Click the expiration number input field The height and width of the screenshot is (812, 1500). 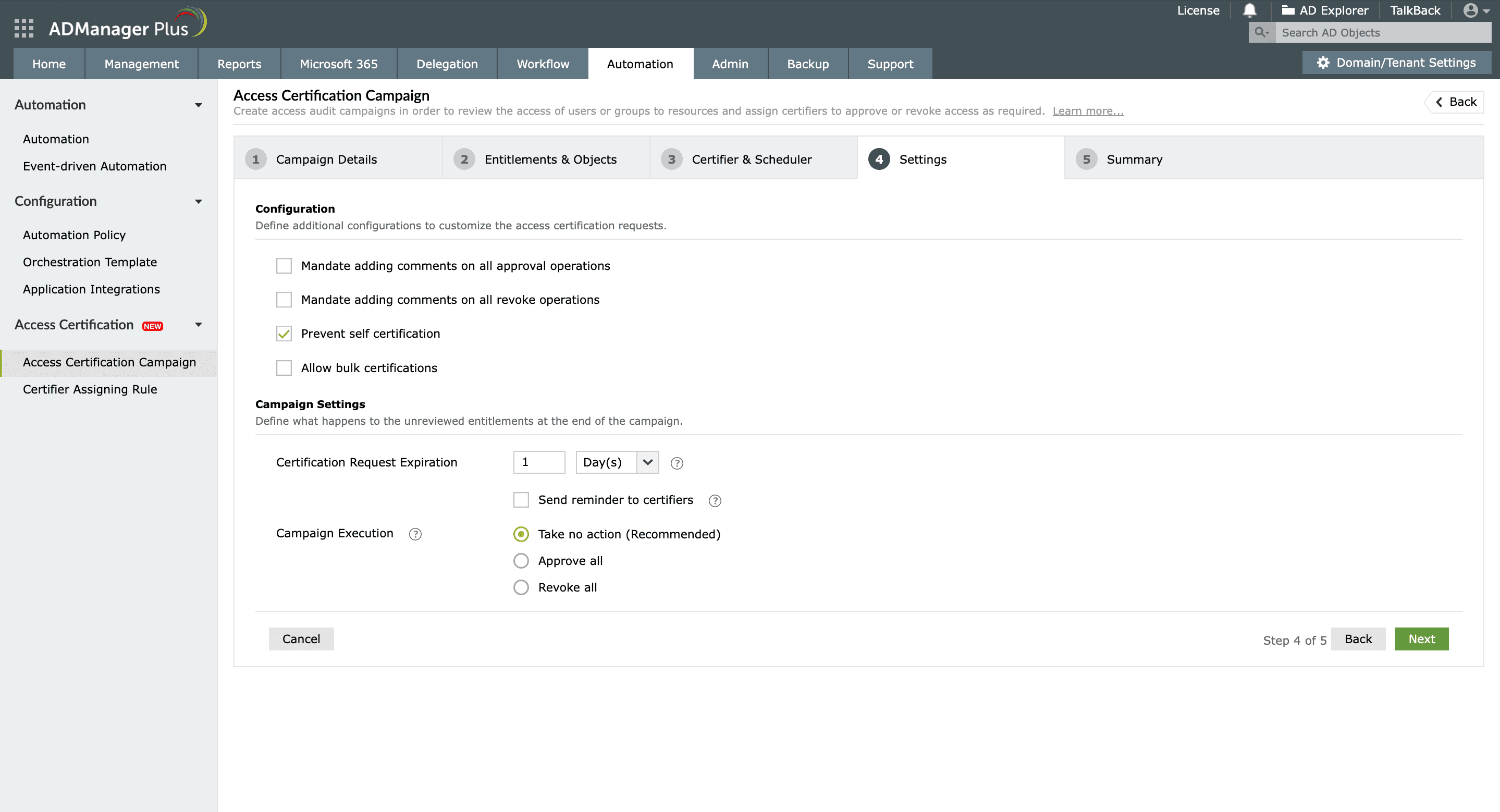coord(538,462)
